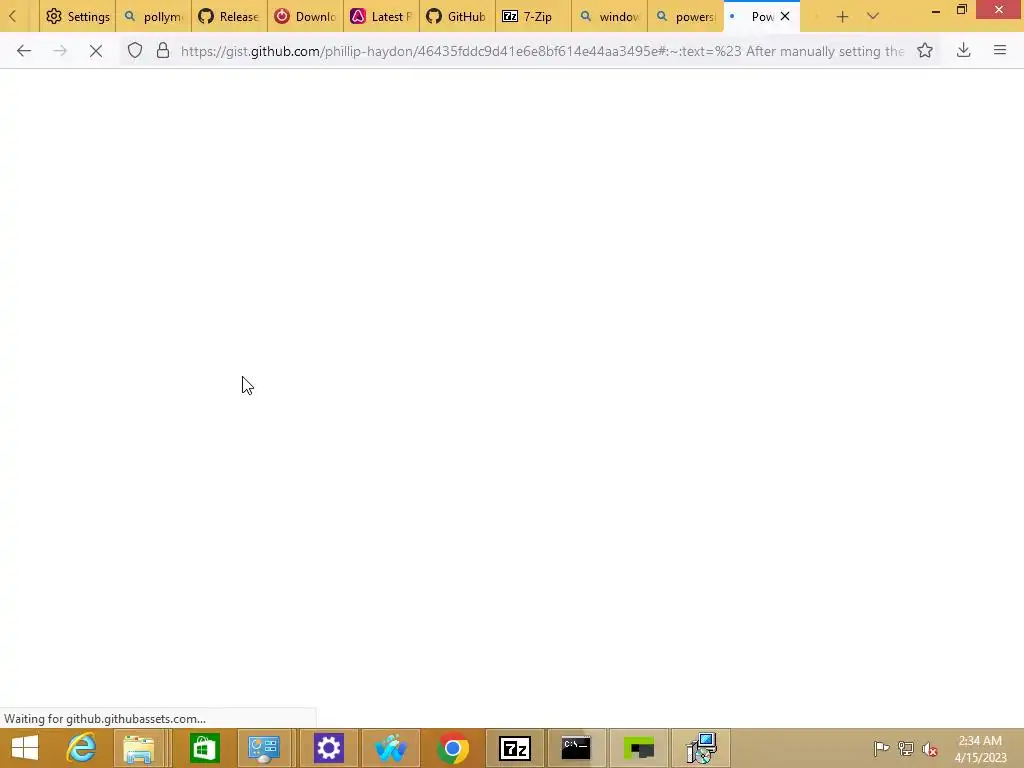Image resolution: width=1024 pixels, height=768 pixels.
Task: Switch to the Downlo tab
Action: pyautogui.click(x=306, y=16)
